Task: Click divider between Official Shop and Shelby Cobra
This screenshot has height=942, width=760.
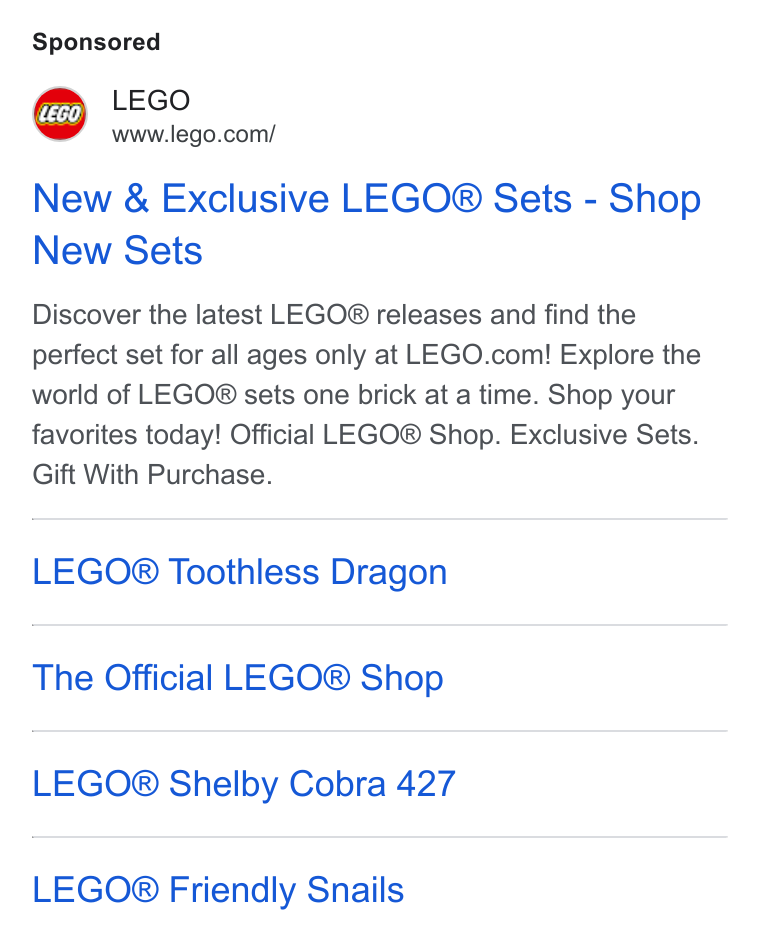Action: [380, 731]
